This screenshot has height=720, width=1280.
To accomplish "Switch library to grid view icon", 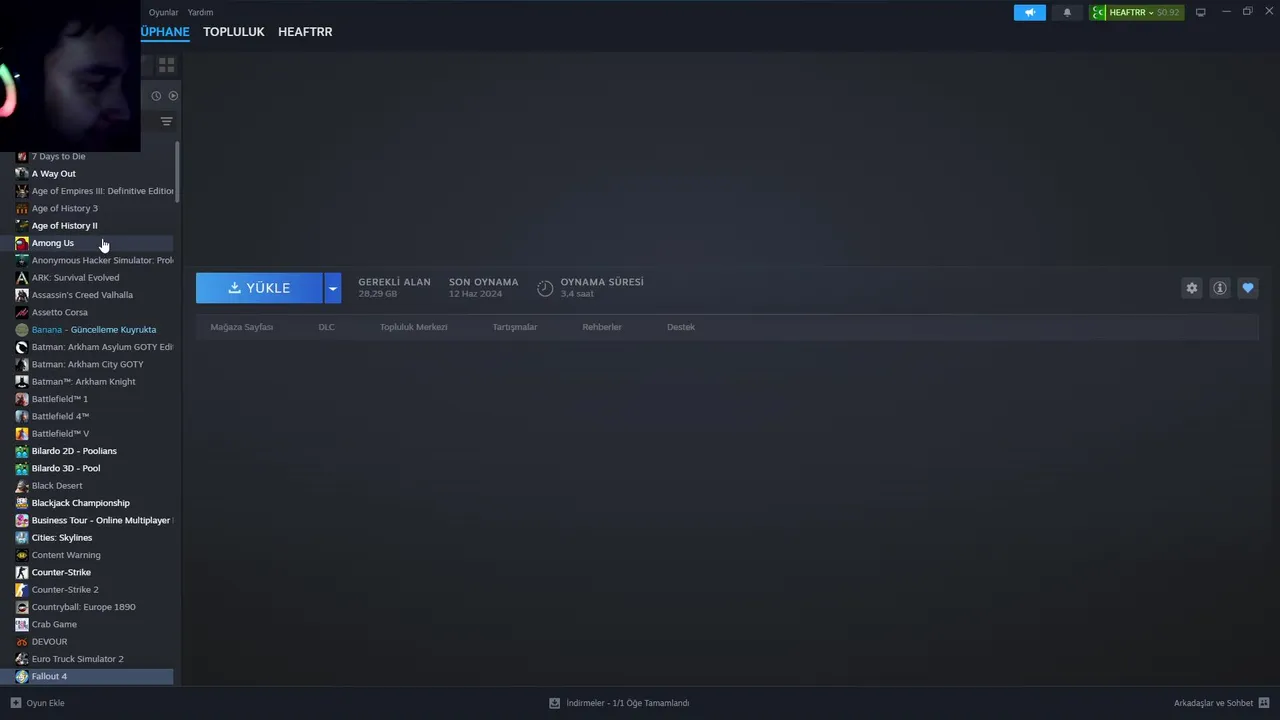I will pyautogui.click(x=167, y=65).
